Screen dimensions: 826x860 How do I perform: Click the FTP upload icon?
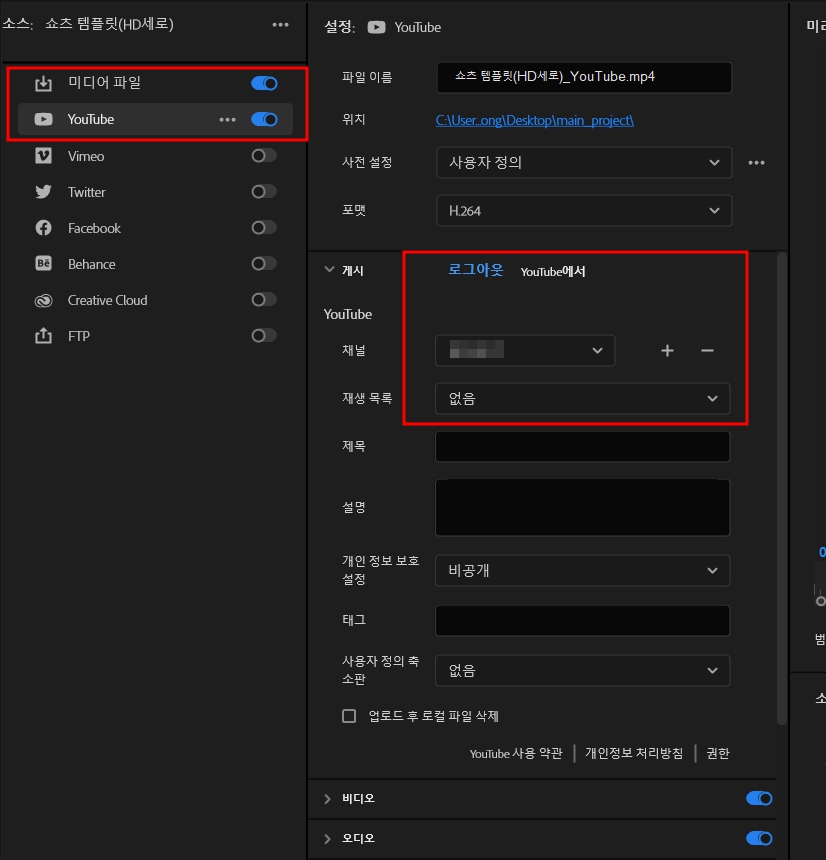point(43,336)
